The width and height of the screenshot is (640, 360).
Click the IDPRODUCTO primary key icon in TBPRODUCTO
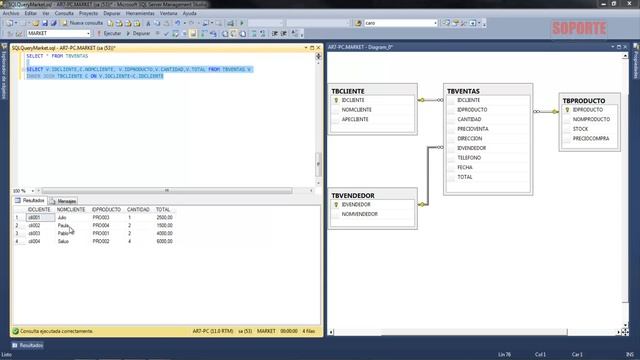[x=567, y=110]
